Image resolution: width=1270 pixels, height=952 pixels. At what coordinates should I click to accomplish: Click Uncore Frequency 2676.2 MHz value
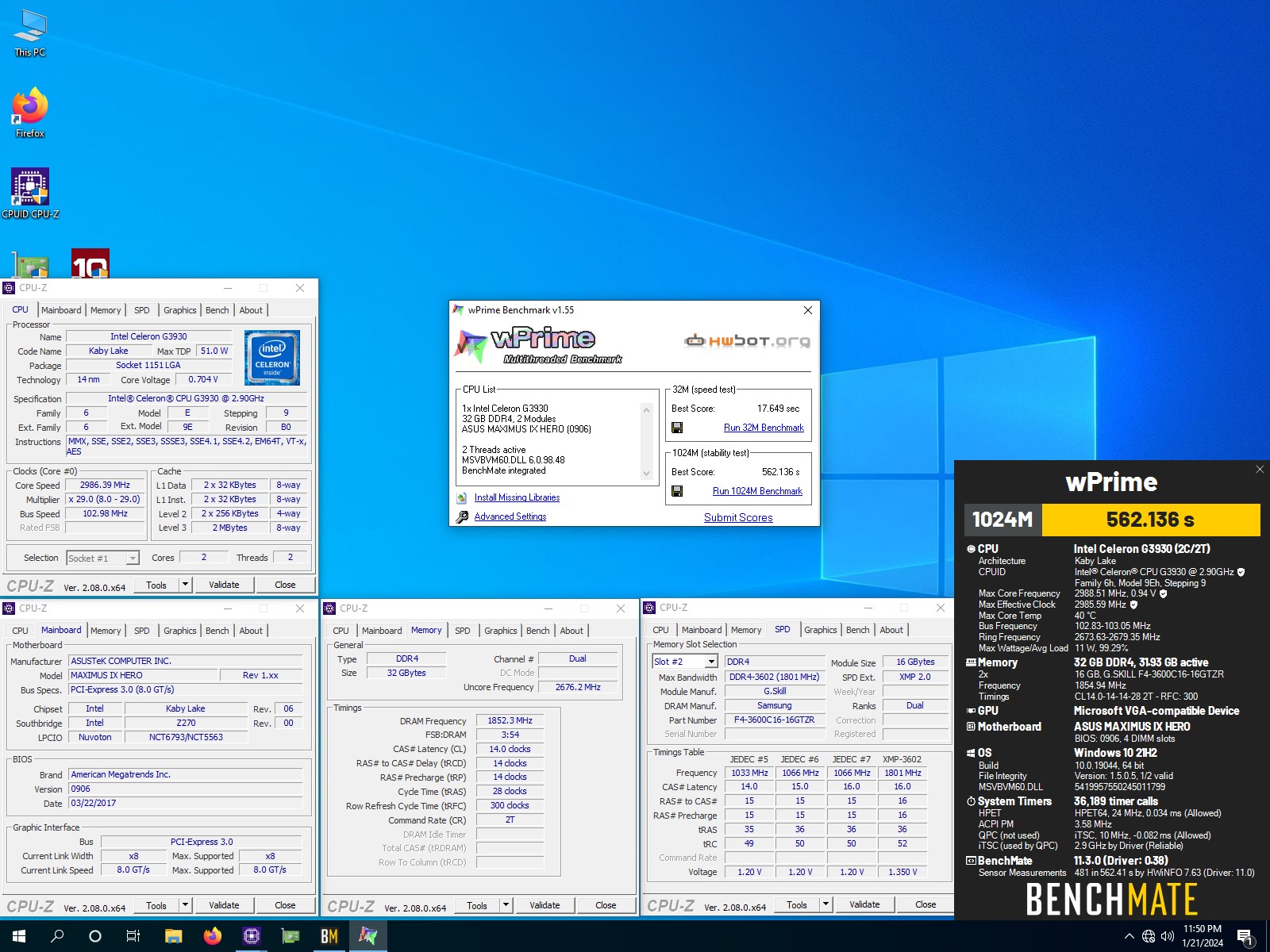579,687
